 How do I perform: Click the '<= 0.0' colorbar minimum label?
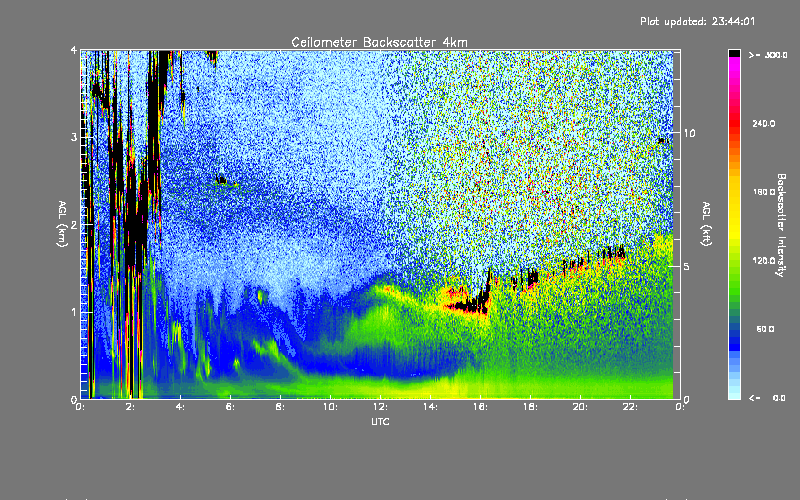pyautogui.click(x=767, y=398)
